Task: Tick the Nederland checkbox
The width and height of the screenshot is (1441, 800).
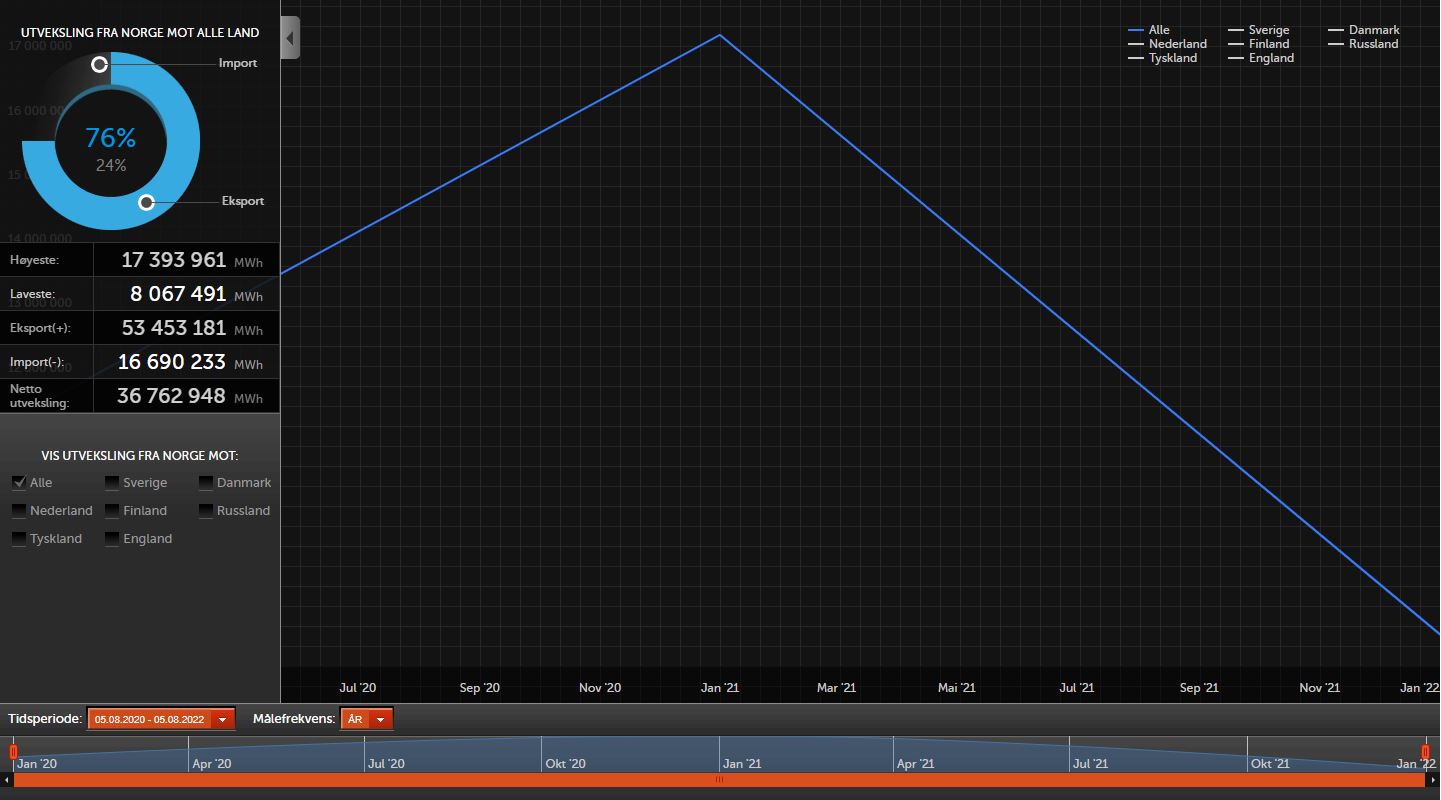Action: tap(19, 511)
